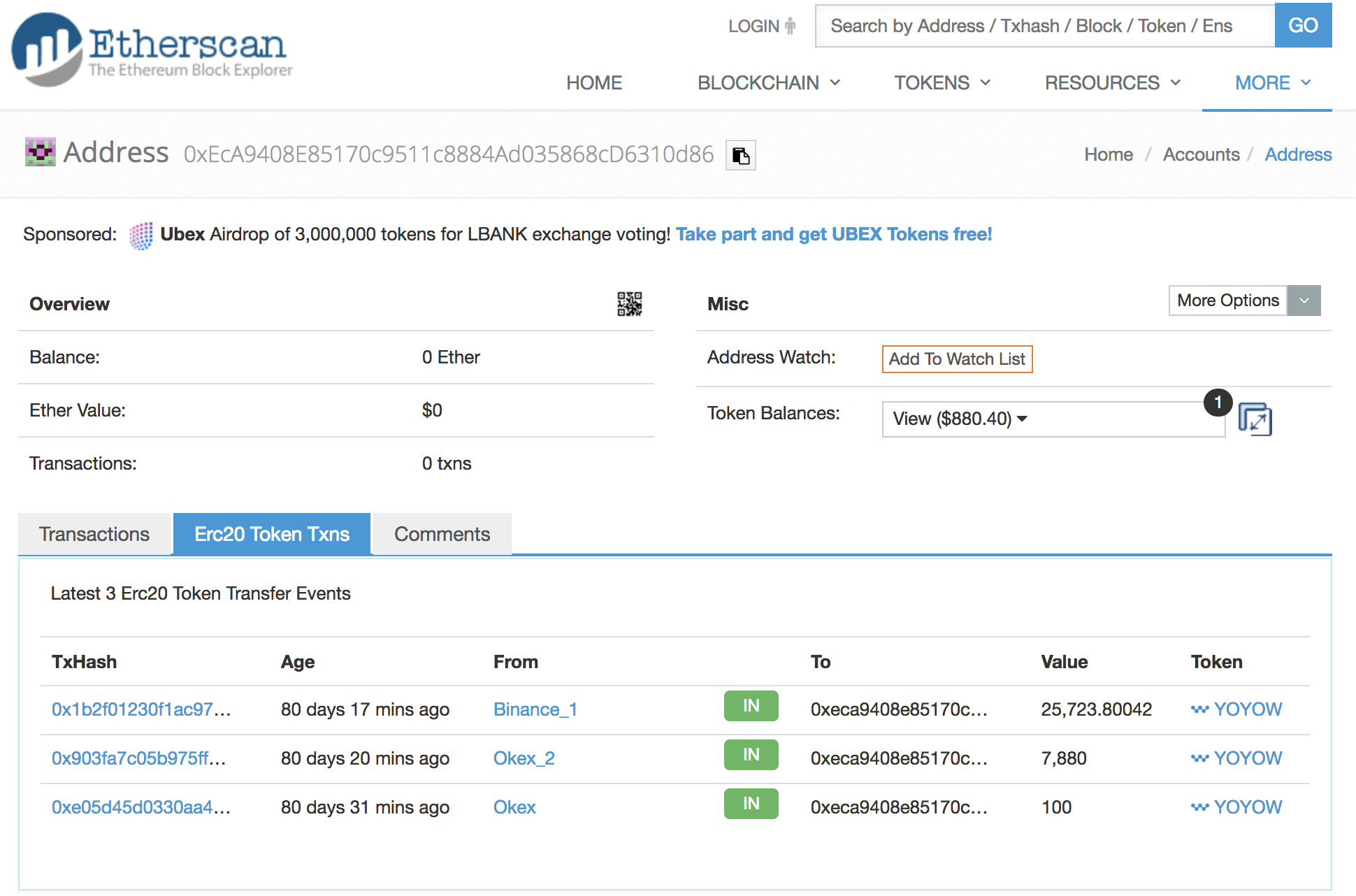Click Add To Watch List button
Image resolution: width=1356 pixels, height=896 pixels.
coord(956,359)
